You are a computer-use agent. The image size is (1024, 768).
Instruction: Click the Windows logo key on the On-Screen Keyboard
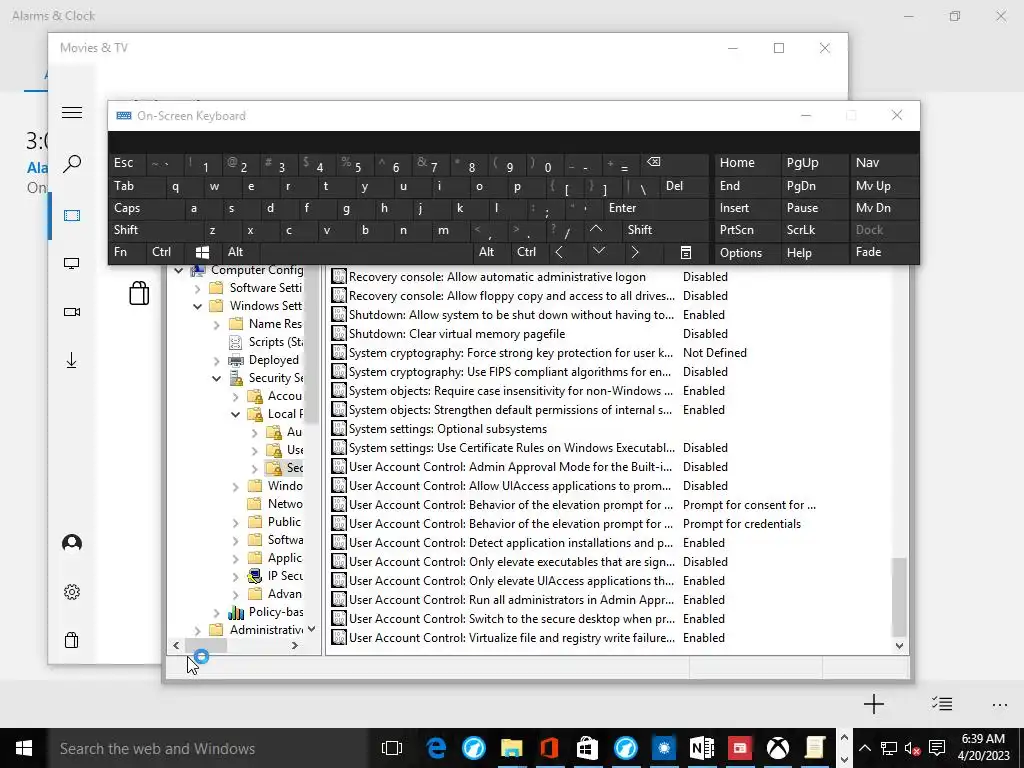202,252
